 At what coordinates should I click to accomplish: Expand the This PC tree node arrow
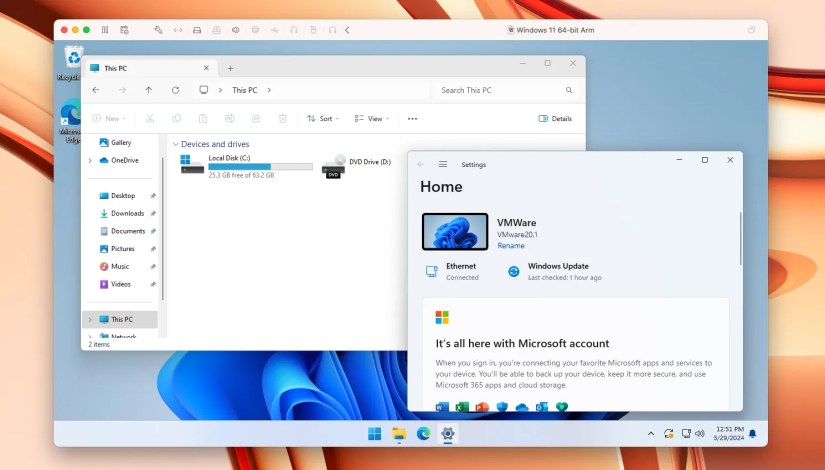pos(90,319)
